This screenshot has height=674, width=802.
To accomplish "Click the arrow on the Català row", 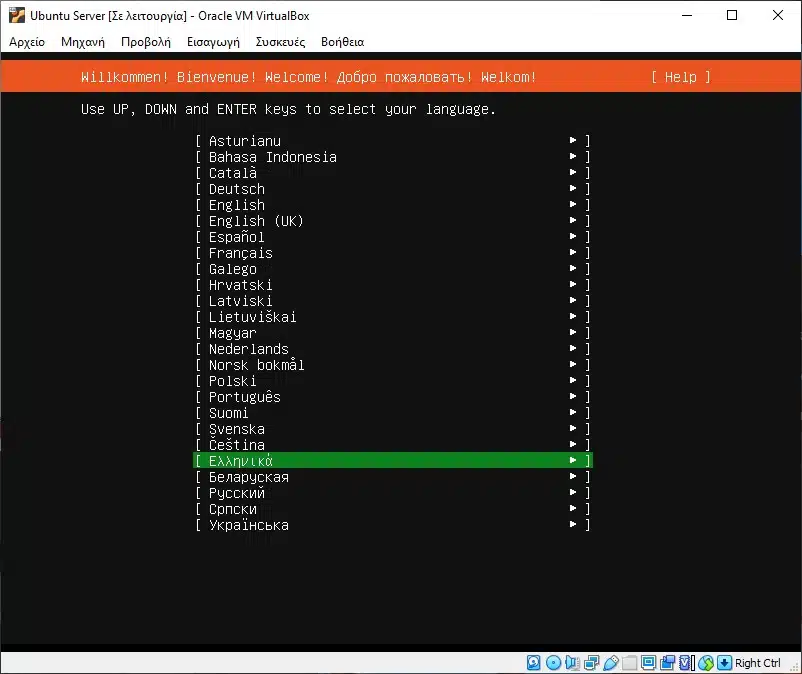I will coord(573,172).
